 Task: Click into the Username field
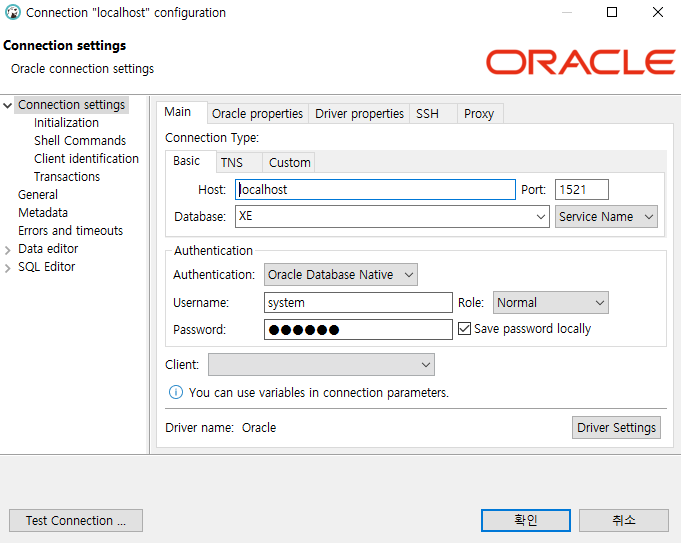point(358,302)
